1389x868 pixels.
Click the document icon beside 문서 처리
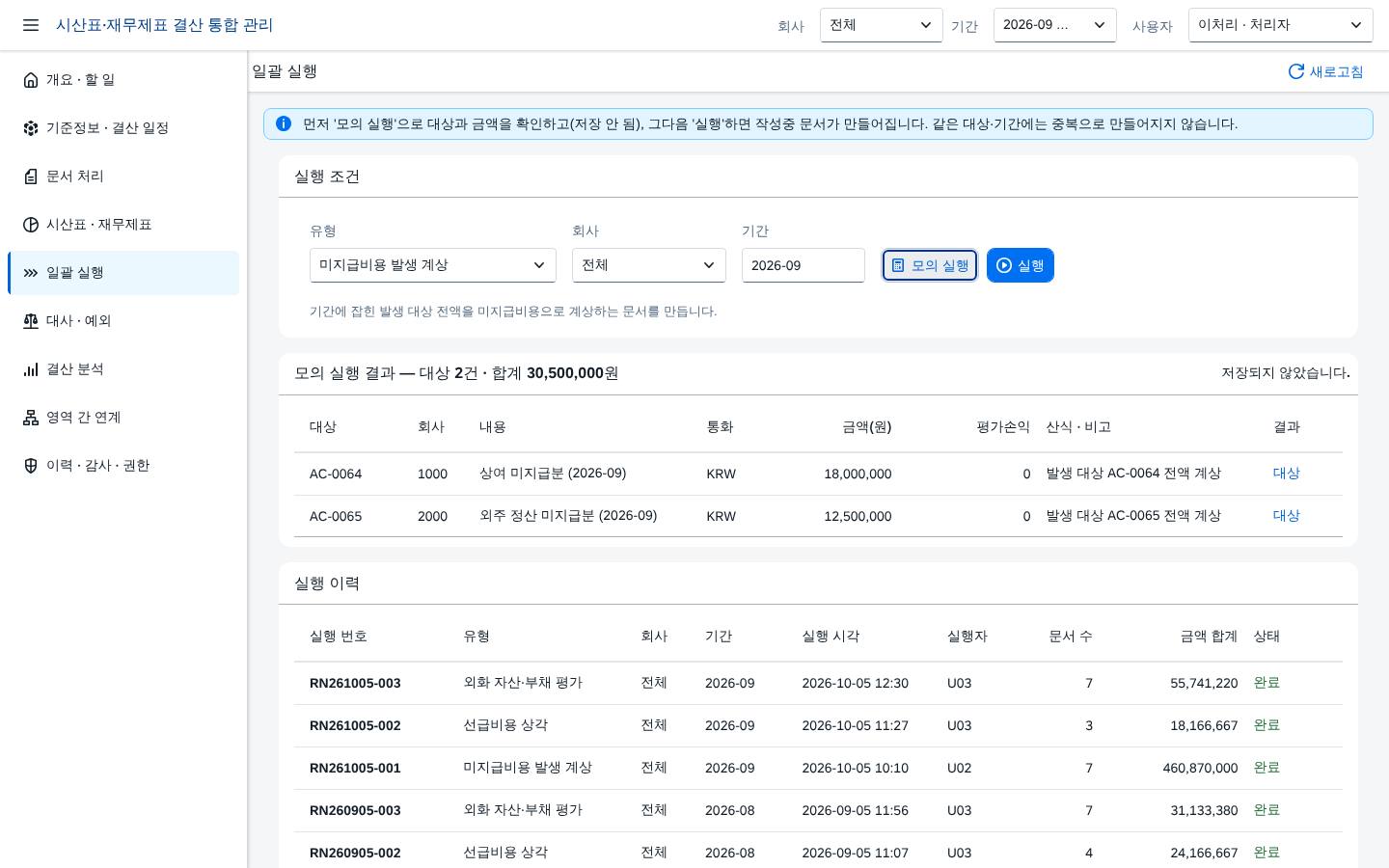click(31, 176)
